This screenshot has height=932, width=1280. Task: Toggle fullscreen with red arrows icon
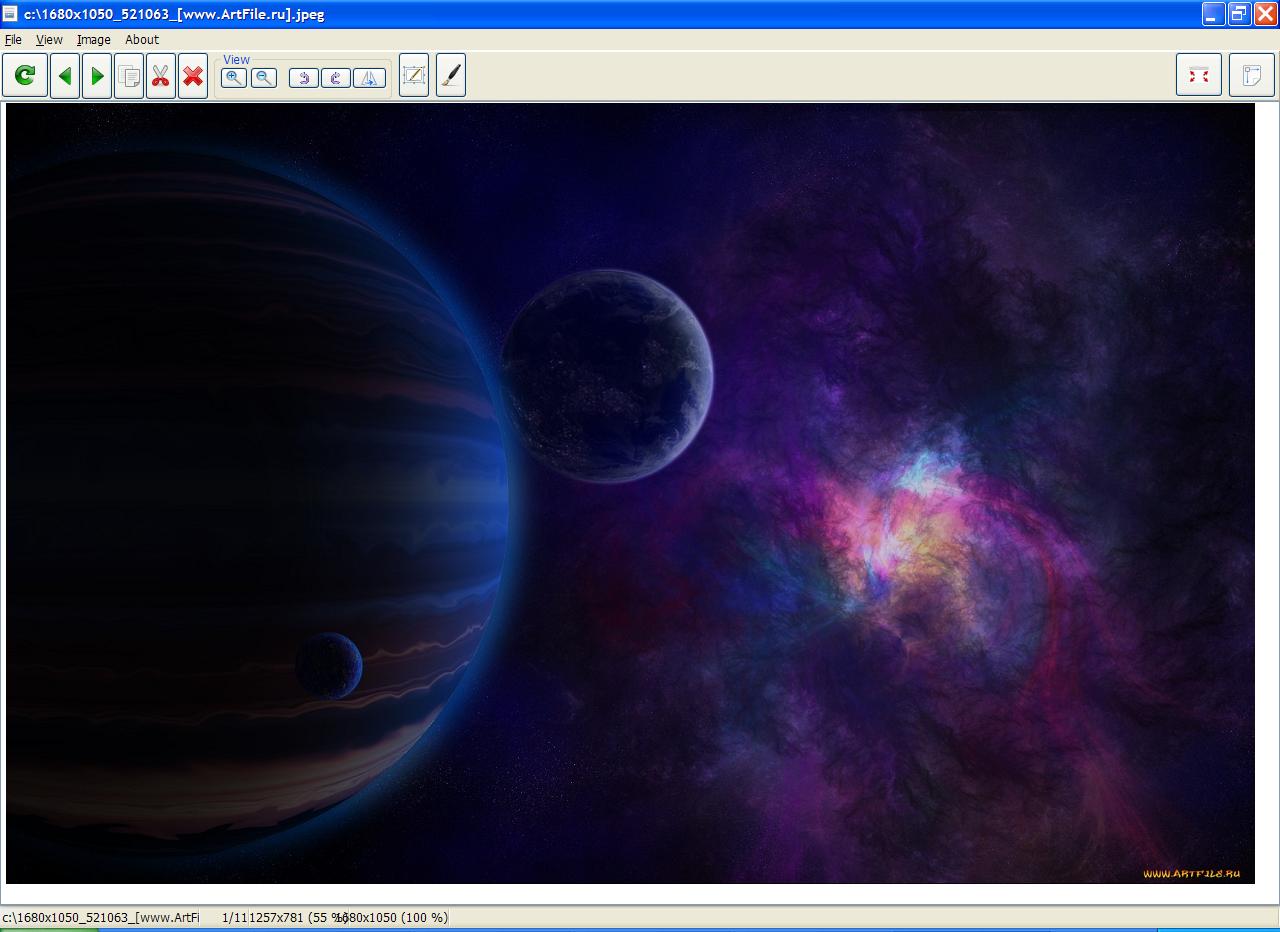tap(1198, 76)
